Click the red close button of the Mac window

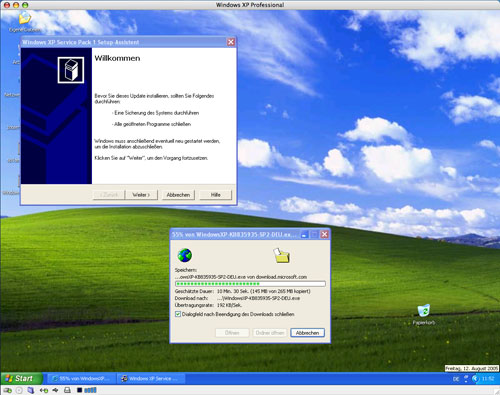click(7, 5)
